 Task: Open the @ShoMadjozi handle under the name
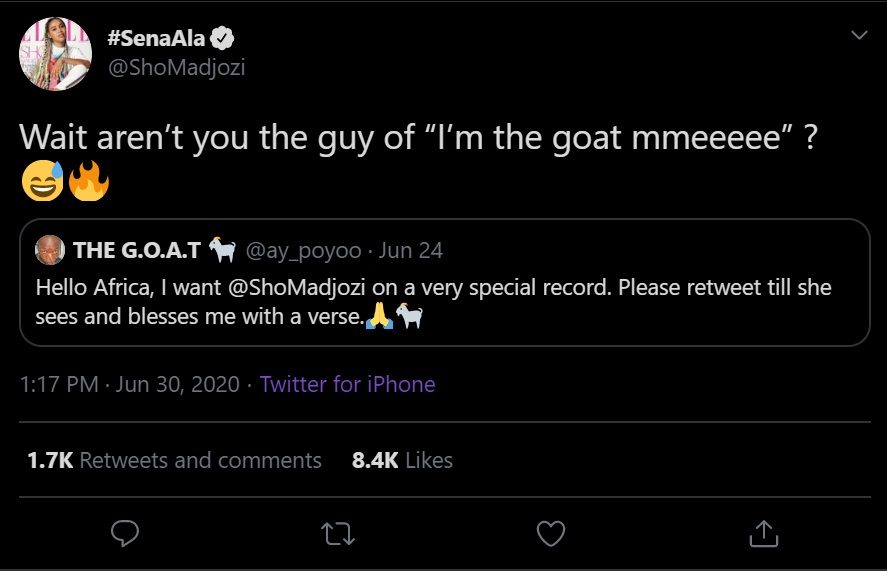click(175, 68)
